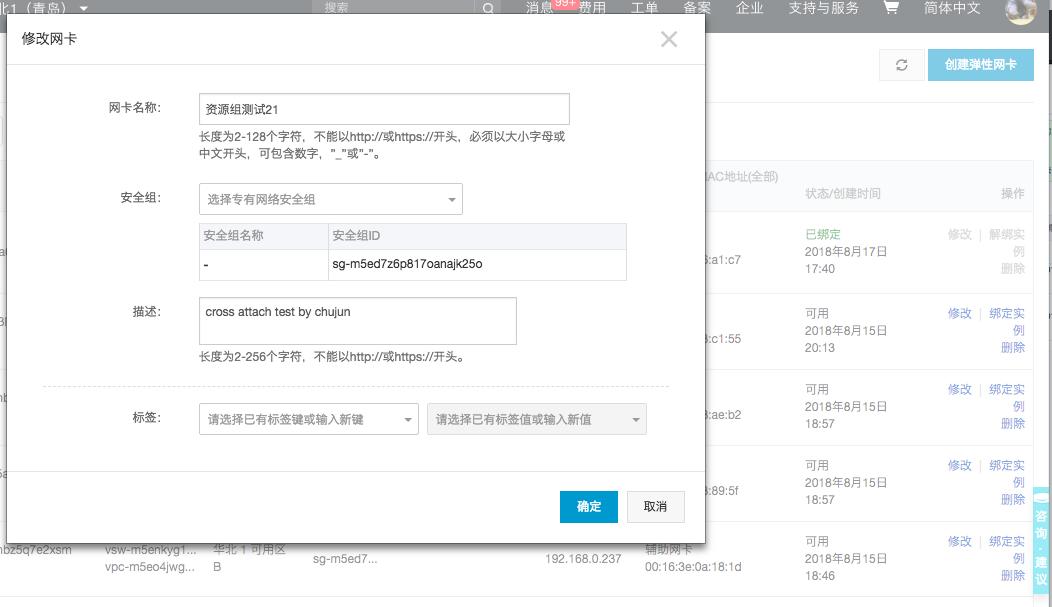The width and height of the screenshot is (1052, 607).
Task: Switch language via 简体中文
Action: pos(952,9)
